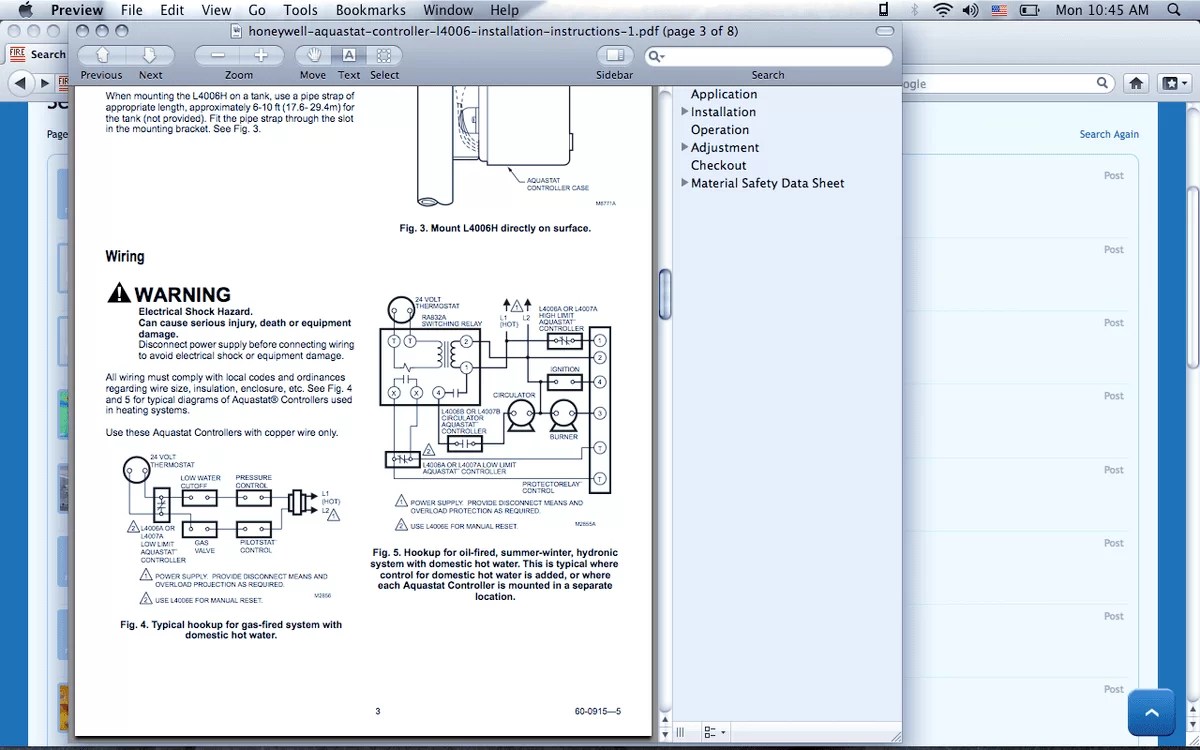Click the Search tab in the browser window

pyautogui.click(x=36, y=55)
